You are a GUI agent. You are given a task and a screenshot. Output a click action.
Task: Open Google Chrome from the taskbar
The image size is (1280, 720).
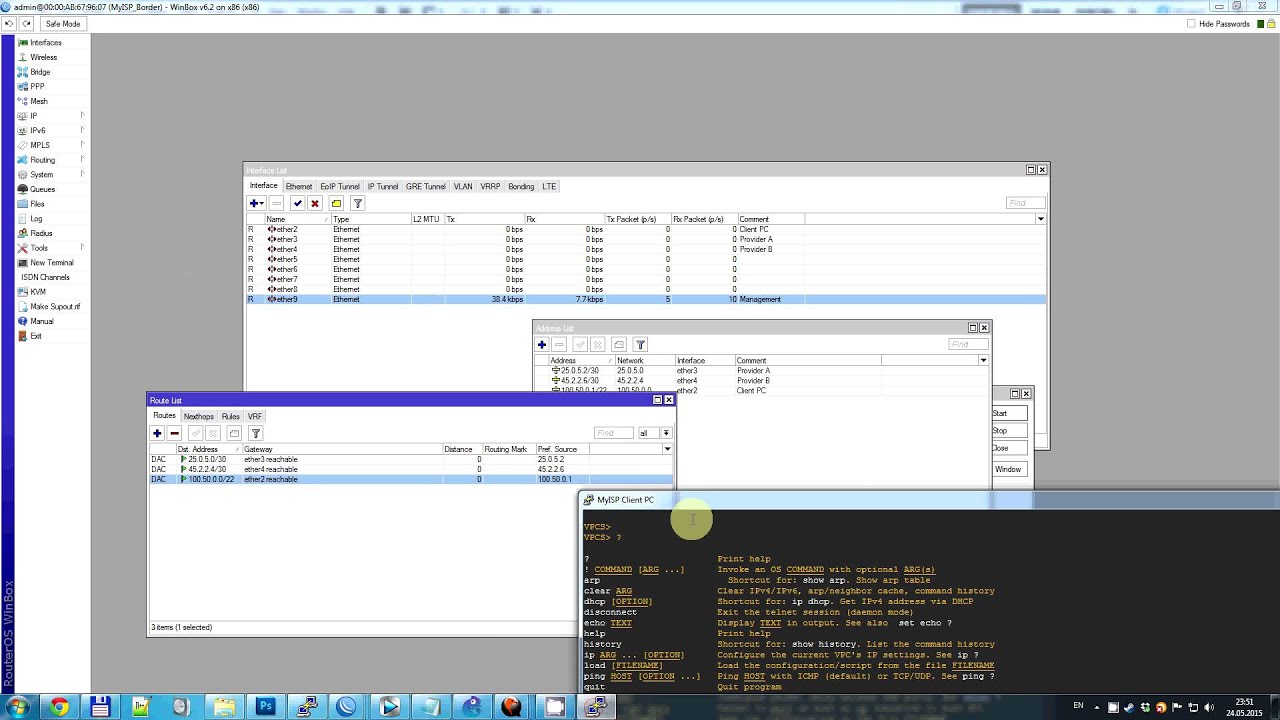click(x=59, y=707)
